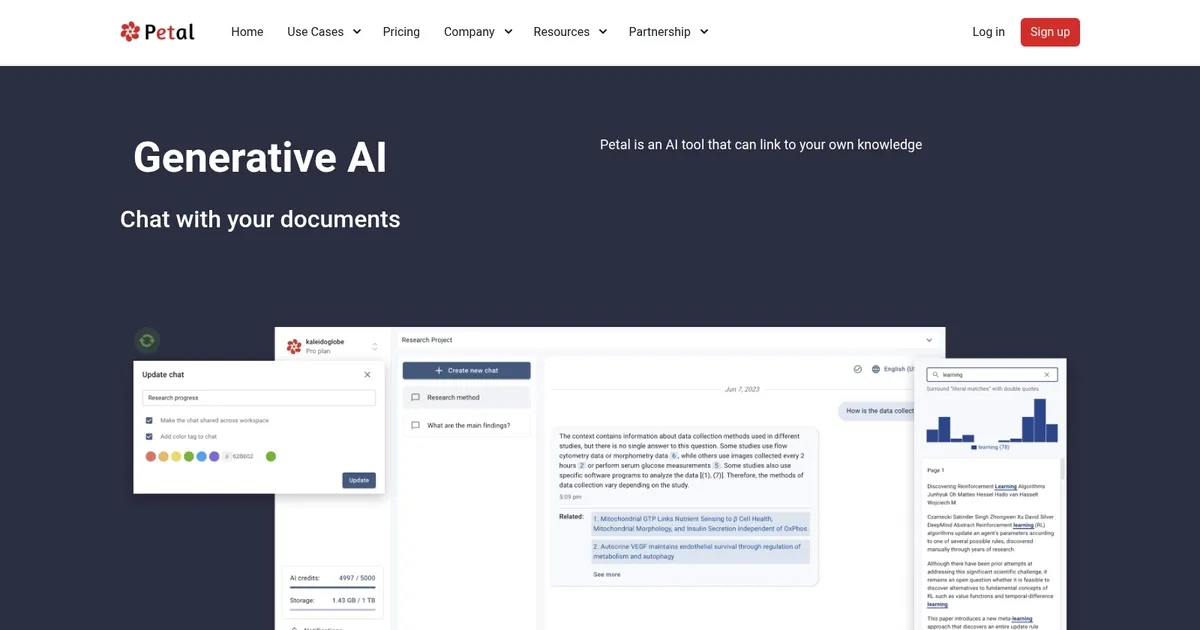Pick the yellow color tag swatch
Viewport: 1200px width, 630px height.
pos(176,456)
